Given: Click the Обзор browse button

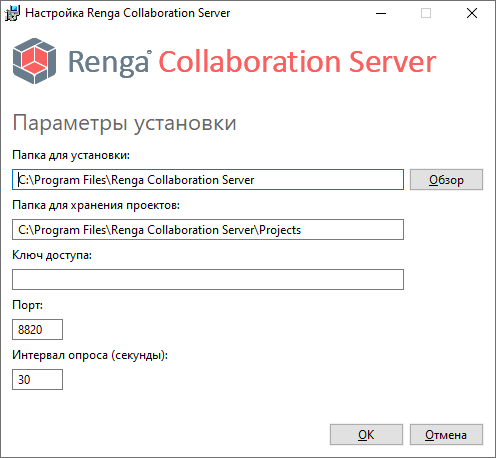Looking at the screenshot, I should click(x=446, y=180).
